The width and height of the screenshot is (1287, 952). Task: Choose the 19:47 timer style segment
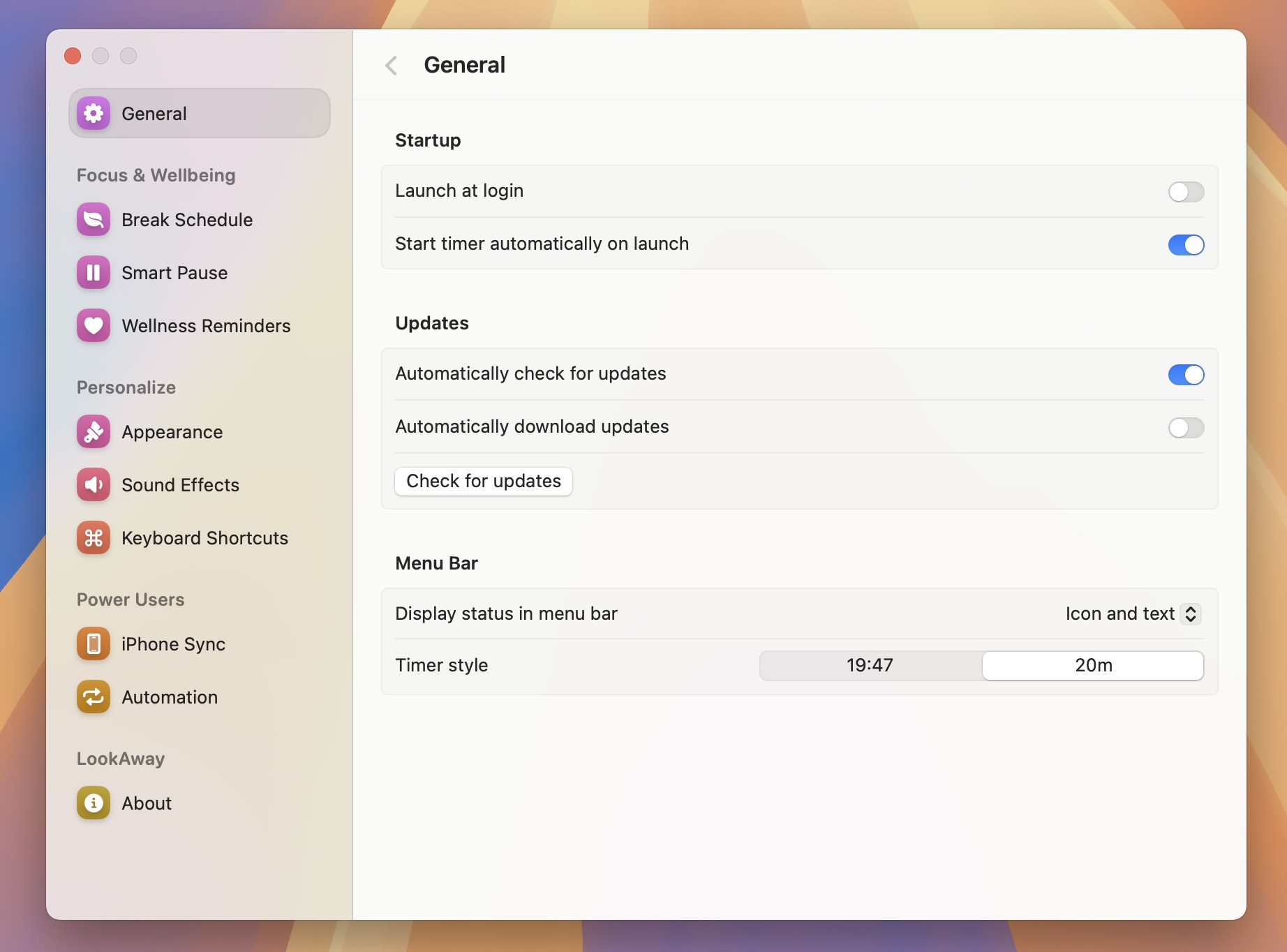click(870, 666)
